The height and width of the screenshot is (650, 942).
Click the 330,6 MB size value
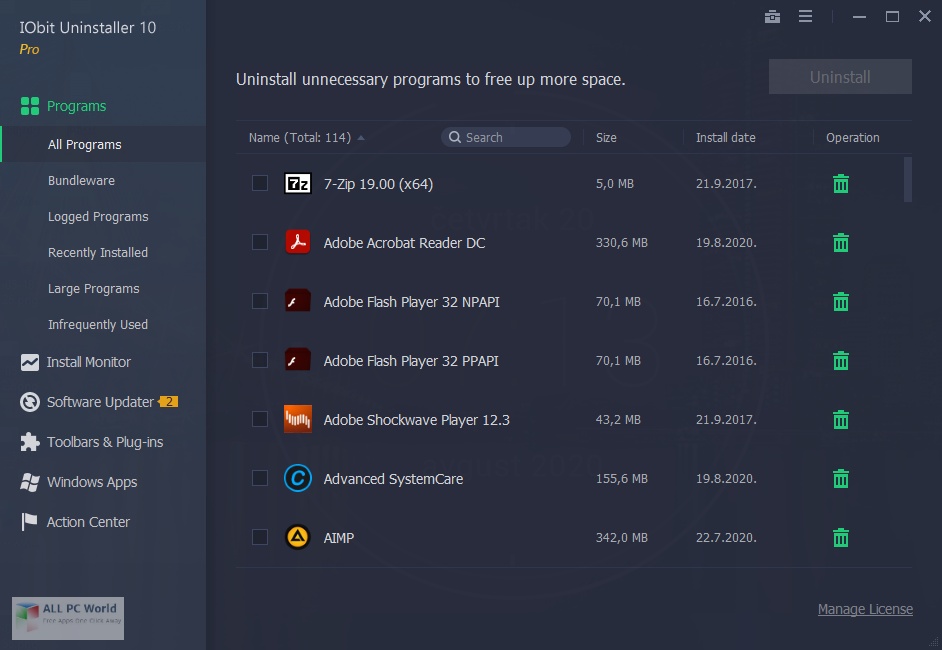[x=621, y=243]
